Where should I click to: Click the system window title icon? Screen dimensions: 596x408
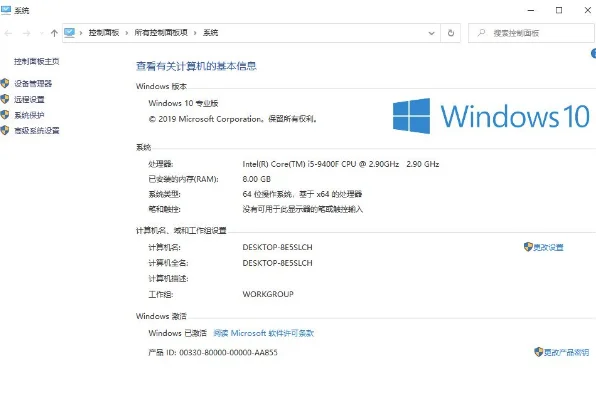click(6, 10)
